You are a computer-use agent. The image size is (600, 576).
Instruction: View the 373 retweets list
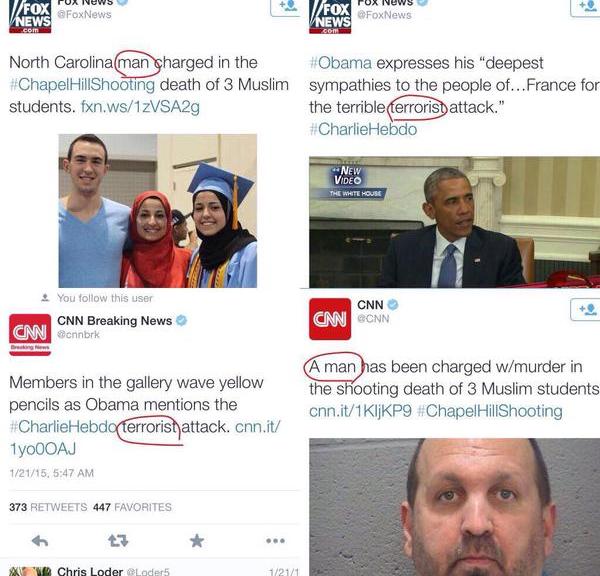[x=48, y=507]
